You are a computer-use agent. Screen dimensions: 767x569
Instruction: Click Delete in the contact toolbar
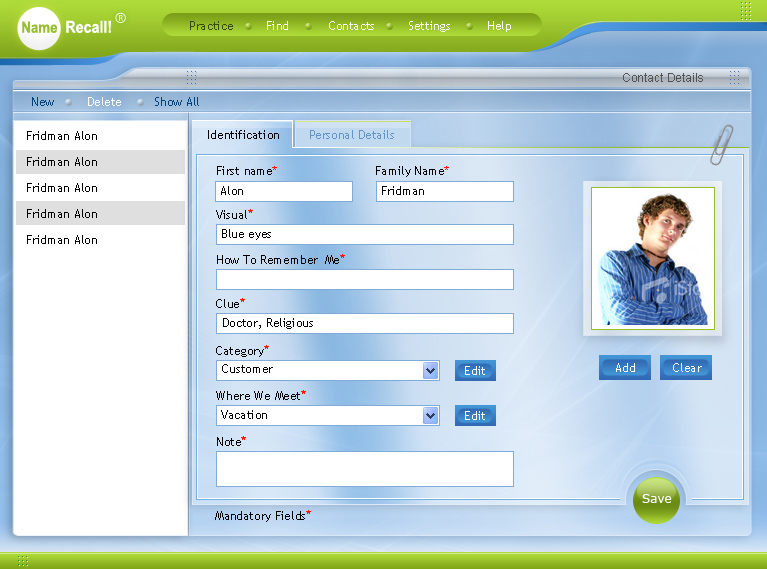[x=104, y=102]
